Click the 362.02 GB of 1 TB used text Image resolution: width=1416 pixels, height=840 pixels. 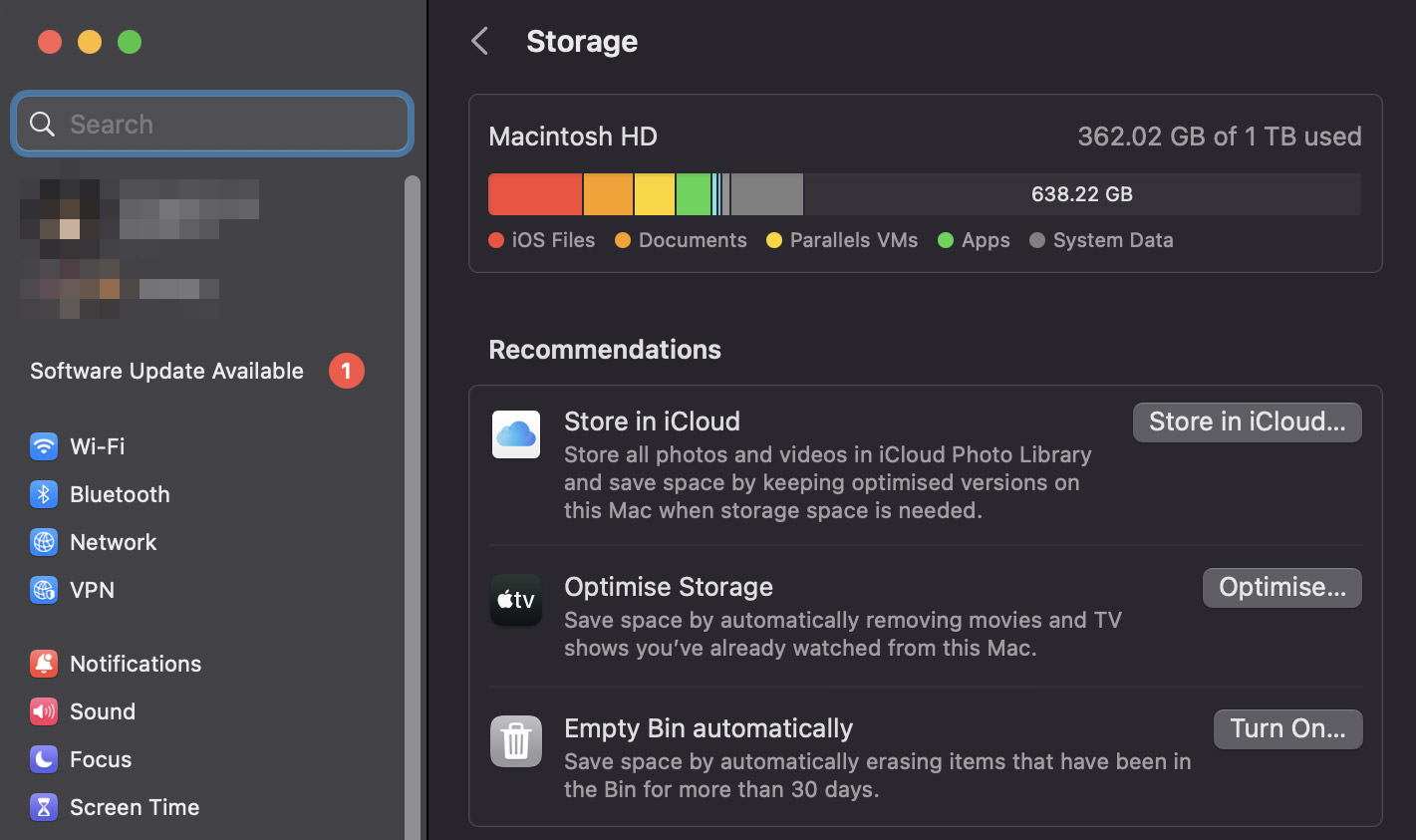(1220, 137)
